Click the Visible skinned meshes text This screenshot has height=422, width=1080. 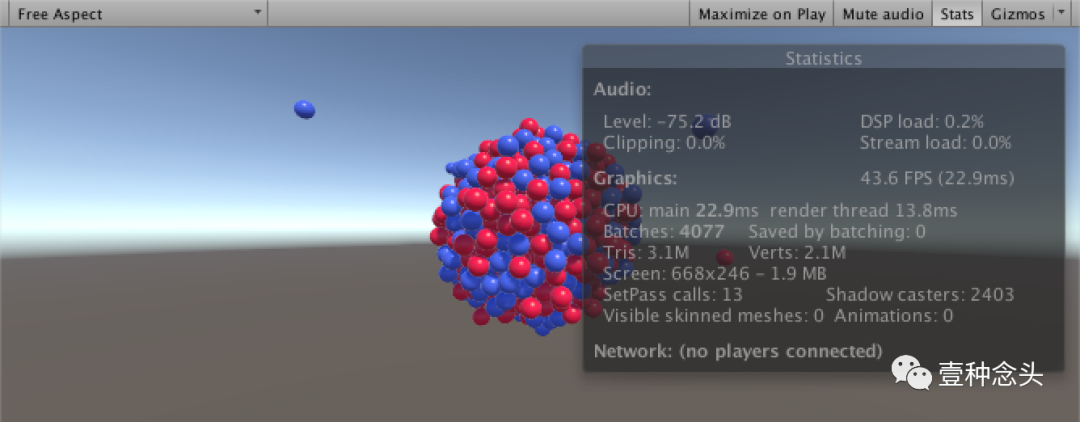[714, 317]
